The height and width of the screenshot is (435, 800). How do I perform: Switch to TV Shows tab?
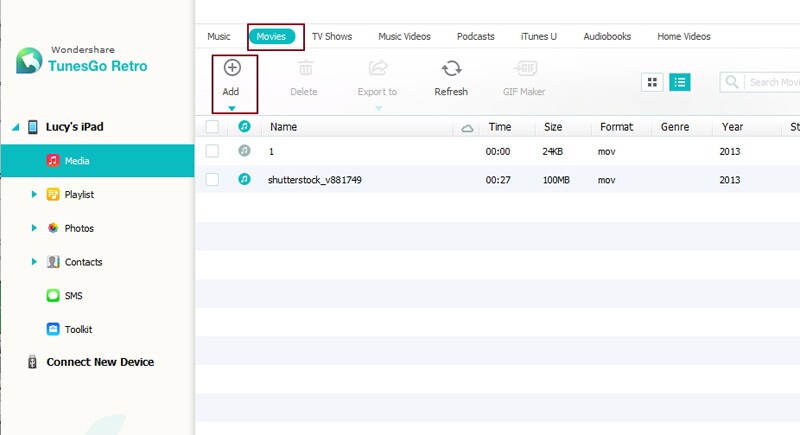tap(332, 37)
